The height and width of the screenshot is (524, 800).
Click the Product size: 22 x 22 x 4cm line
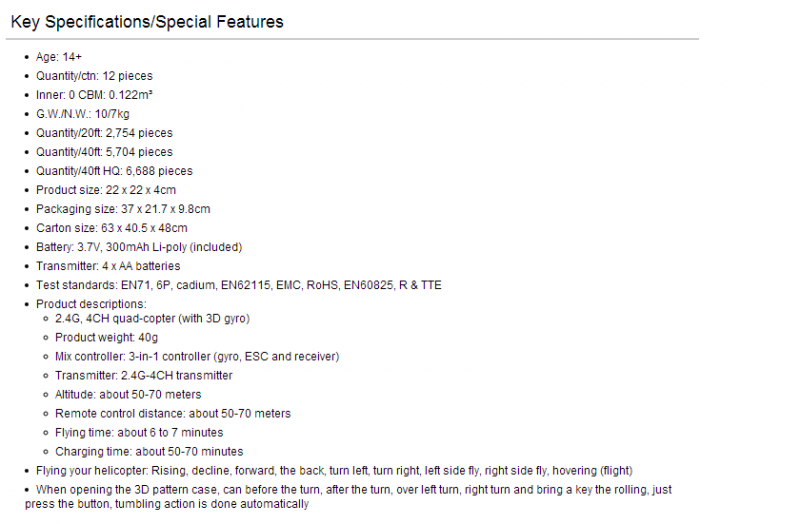click(x=106, y=190)
